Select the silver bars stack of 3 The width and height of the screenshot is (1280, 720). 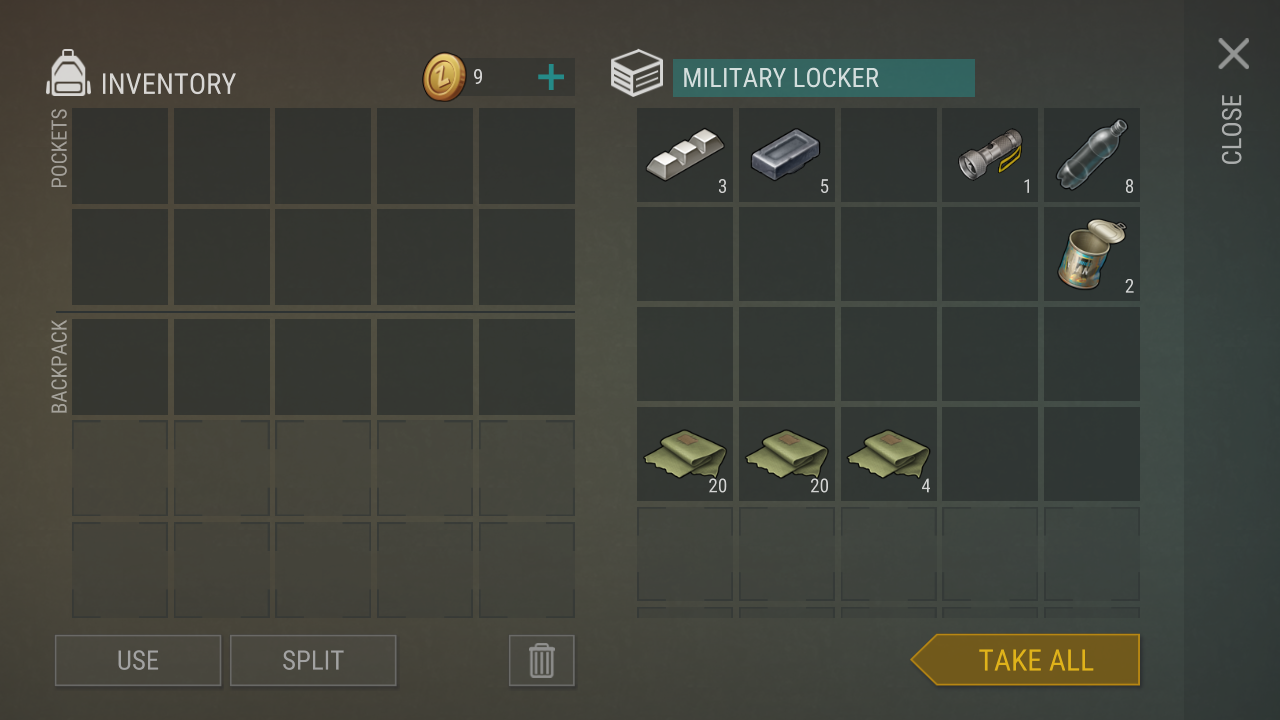point(685,155)
